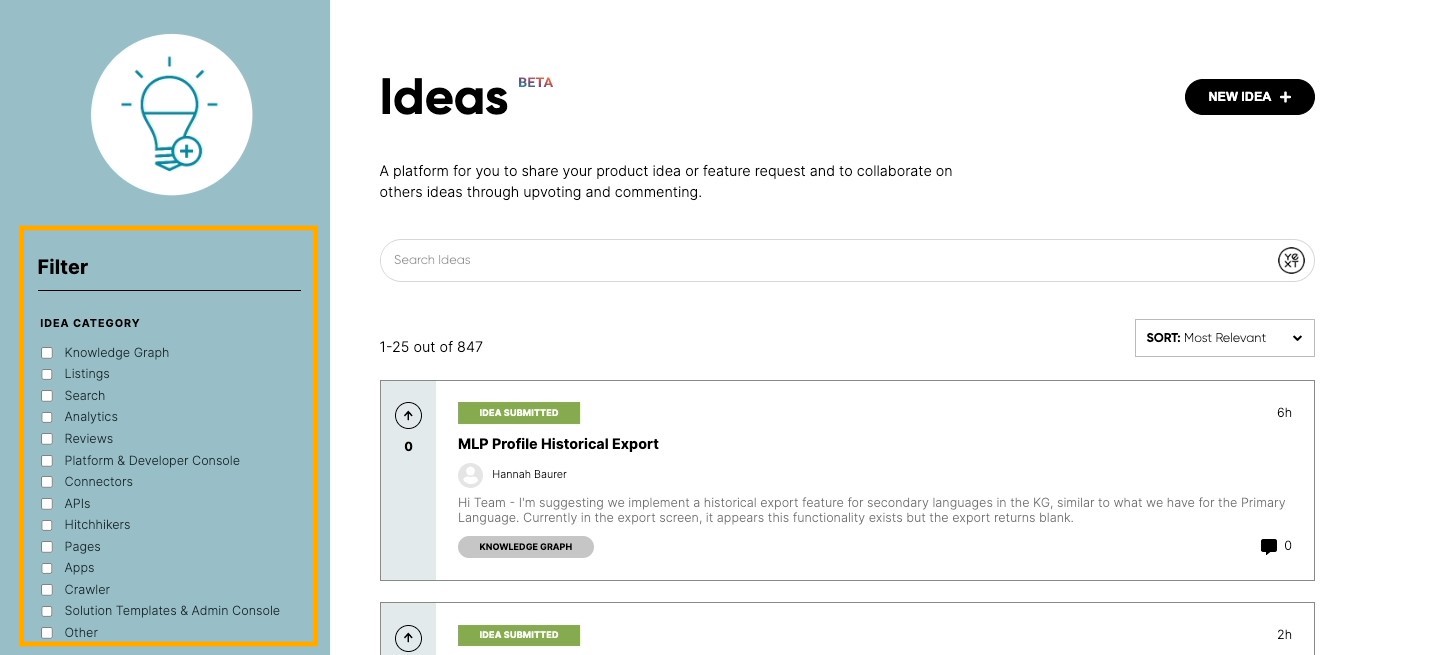The image size is (1448, 655).
Task: Upvote the MLP Profile Historical Export idea
Action: pos(408,416)
